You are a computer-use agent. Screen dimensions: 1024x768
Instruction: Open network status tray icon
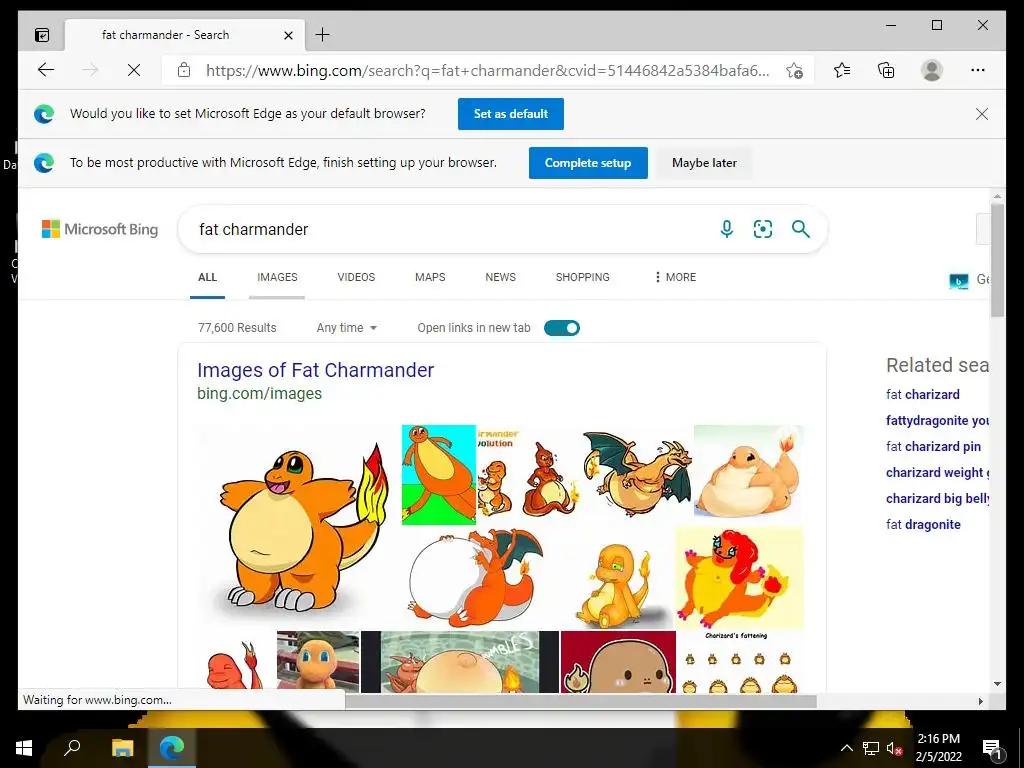[871, 748]
